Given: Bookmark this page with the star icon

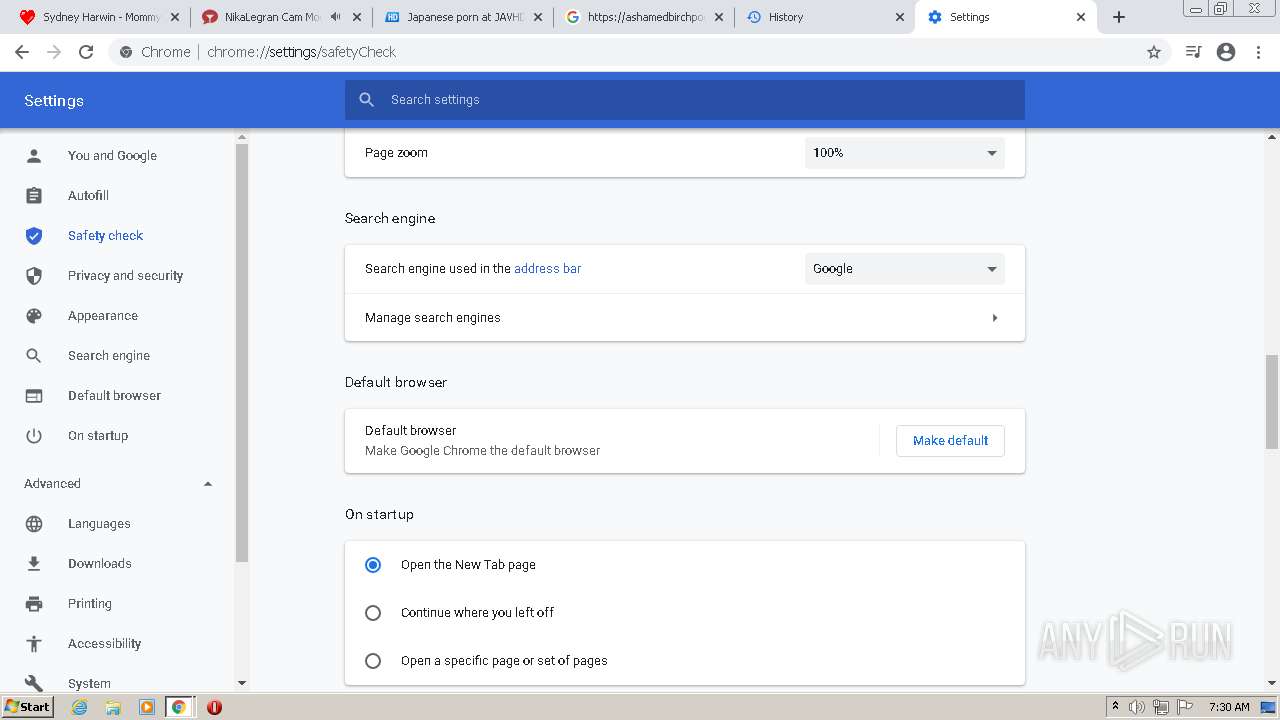Looking at the screenshot, I should click(x=1154, y=52).
